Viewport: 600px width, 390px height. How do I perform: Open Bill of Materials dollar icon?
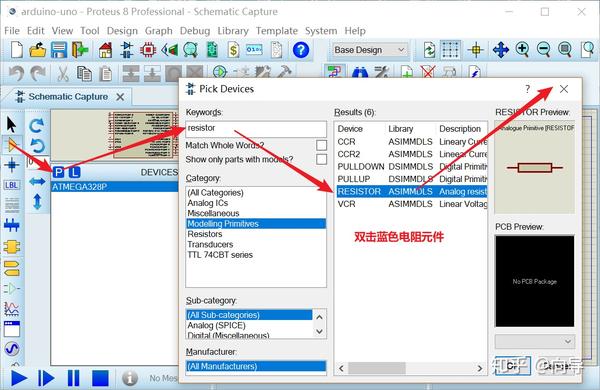233,50
